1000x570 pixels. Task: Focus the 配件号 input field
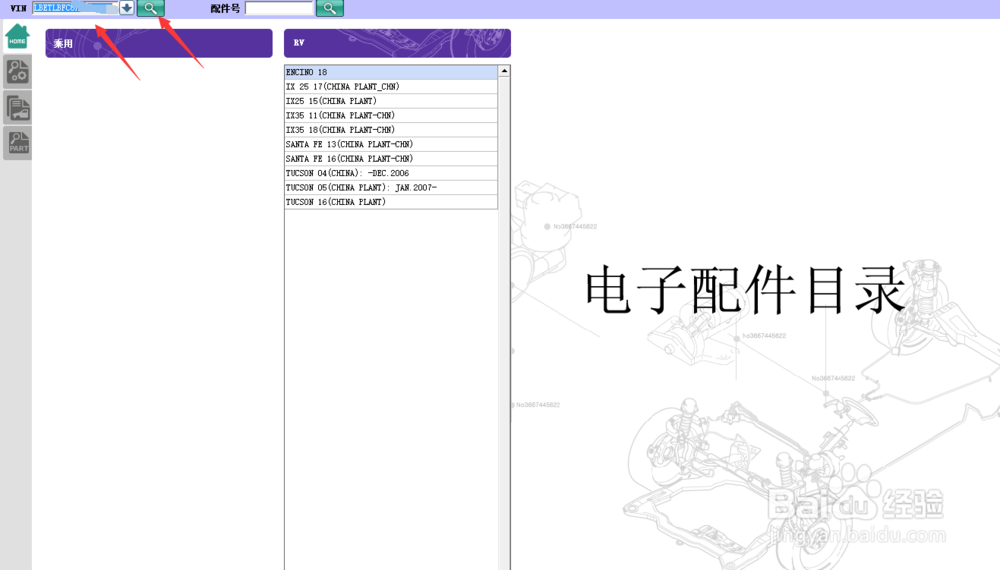tap(279, 8)
